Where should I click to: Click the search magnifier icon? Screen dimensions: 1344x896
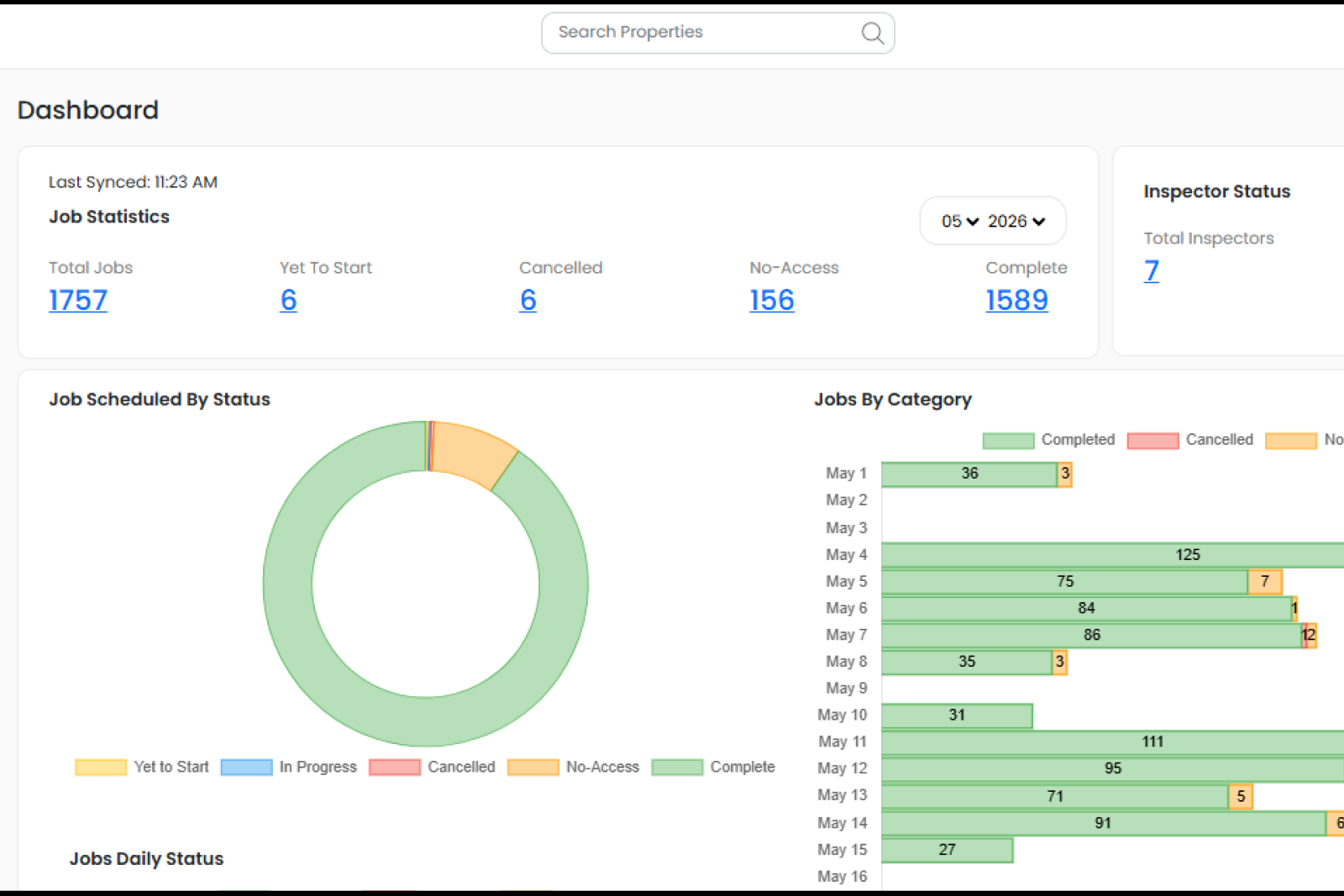pyautogui.click(x=873, y=33)
